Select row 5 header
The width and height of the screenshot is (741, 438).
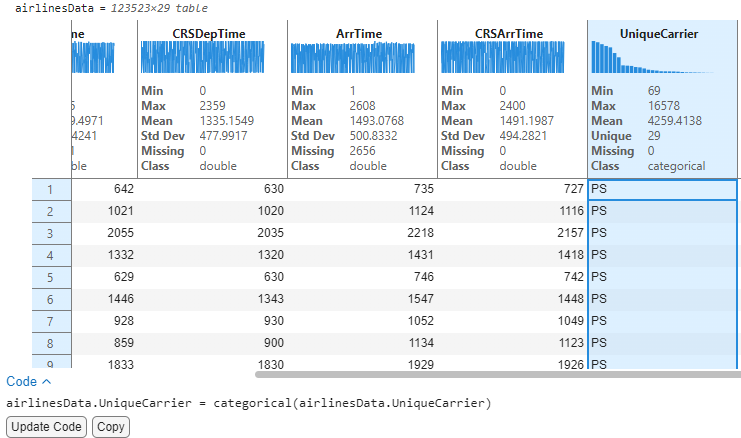(49, 276)
